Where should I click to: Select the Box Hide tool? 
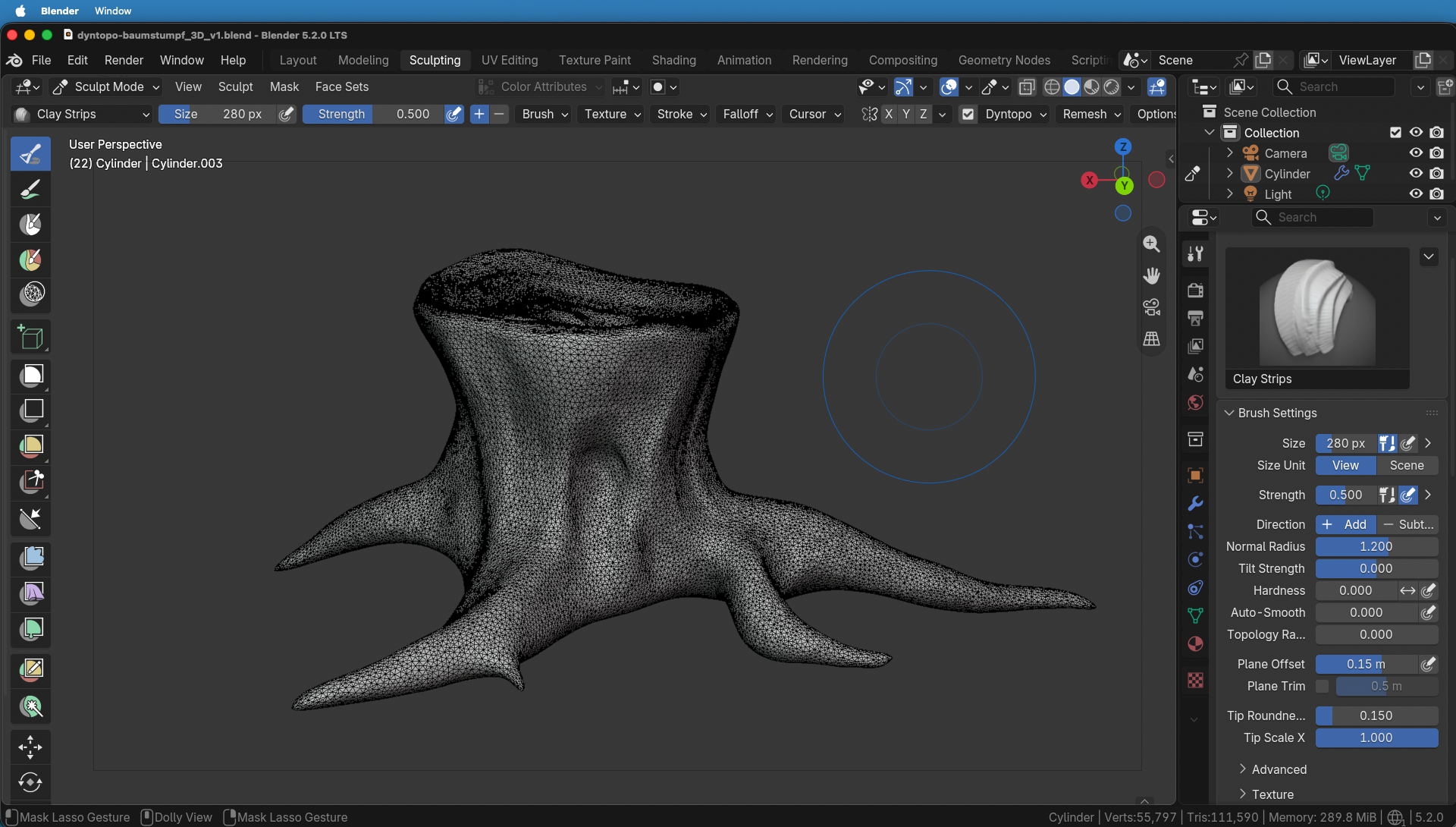(x=30, y=410)
